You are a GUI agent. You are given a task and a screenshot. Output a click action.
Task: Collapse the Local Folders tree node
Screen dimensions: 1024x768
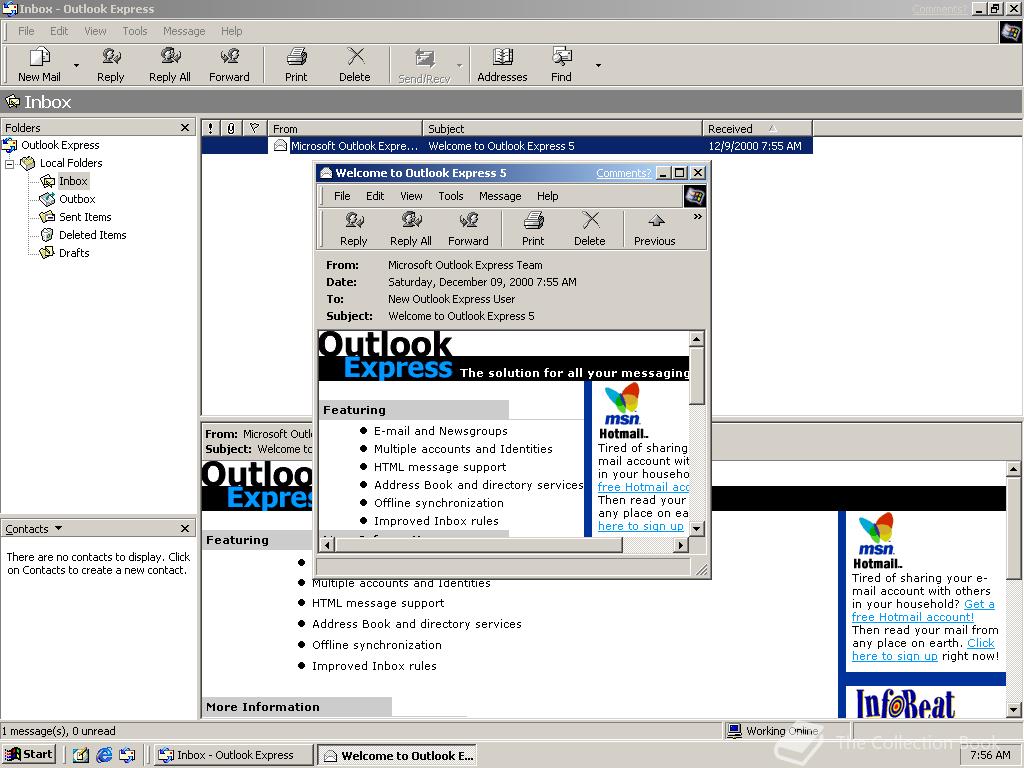[x=9, y=163]
